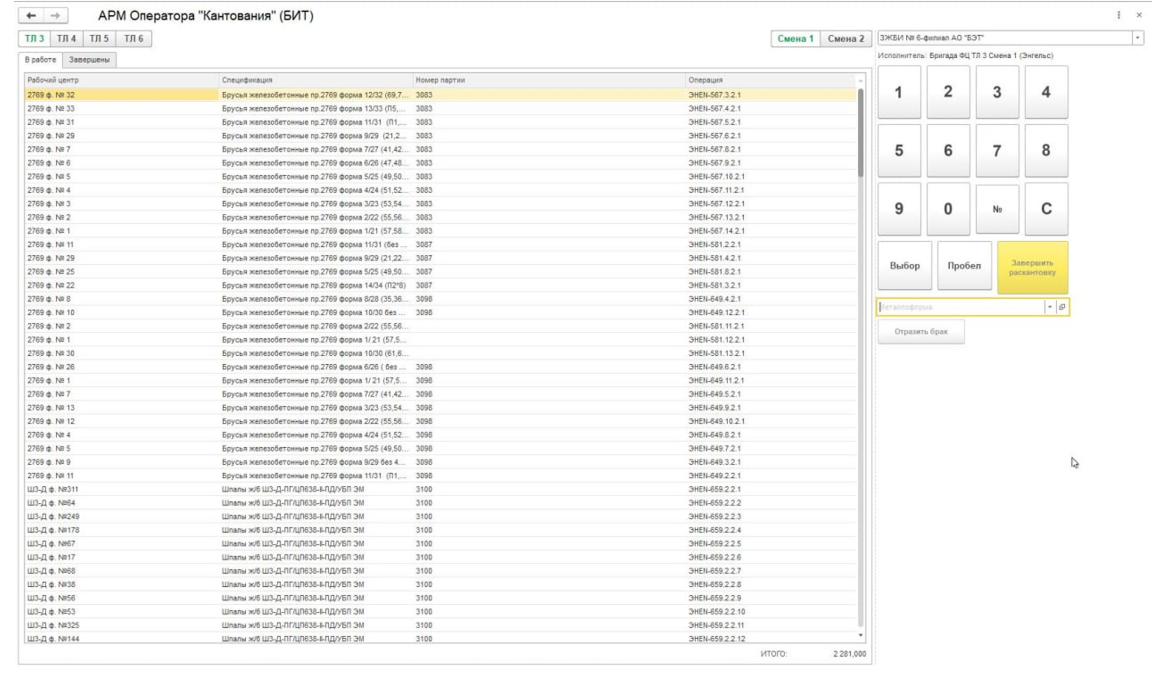Select shift Смена 1

(795, 39)
